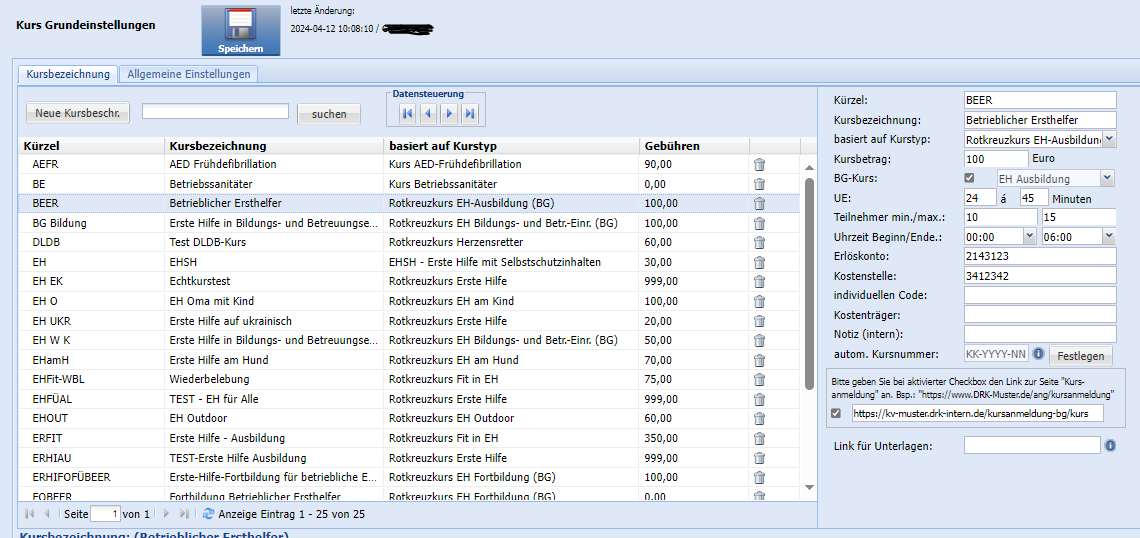Go to next record in Datensteuerung

coord(449,114)
